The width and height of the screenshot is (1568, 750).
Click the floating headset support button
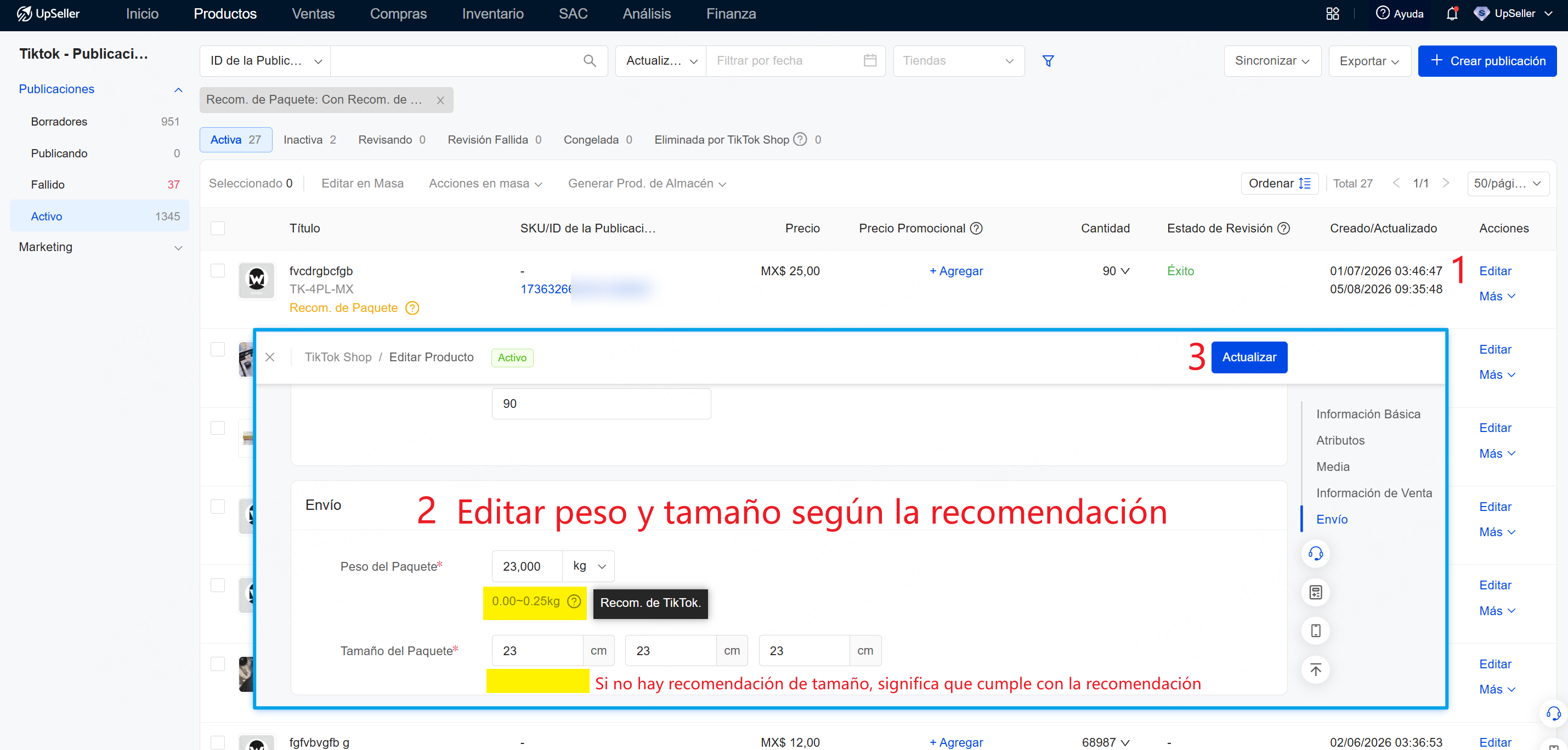[x=1553, y=713]
